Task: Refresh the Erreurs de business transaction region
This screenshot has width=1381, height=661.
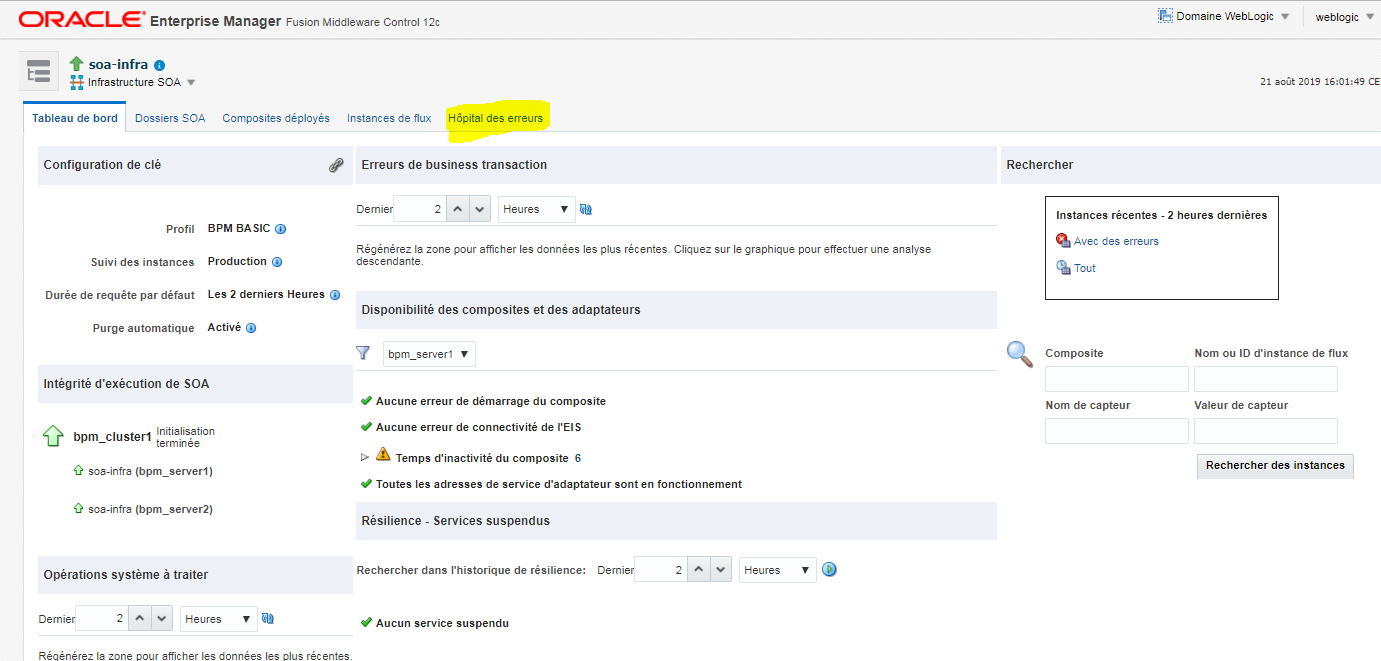Action: pyautogui.click(x=586, y=209)
